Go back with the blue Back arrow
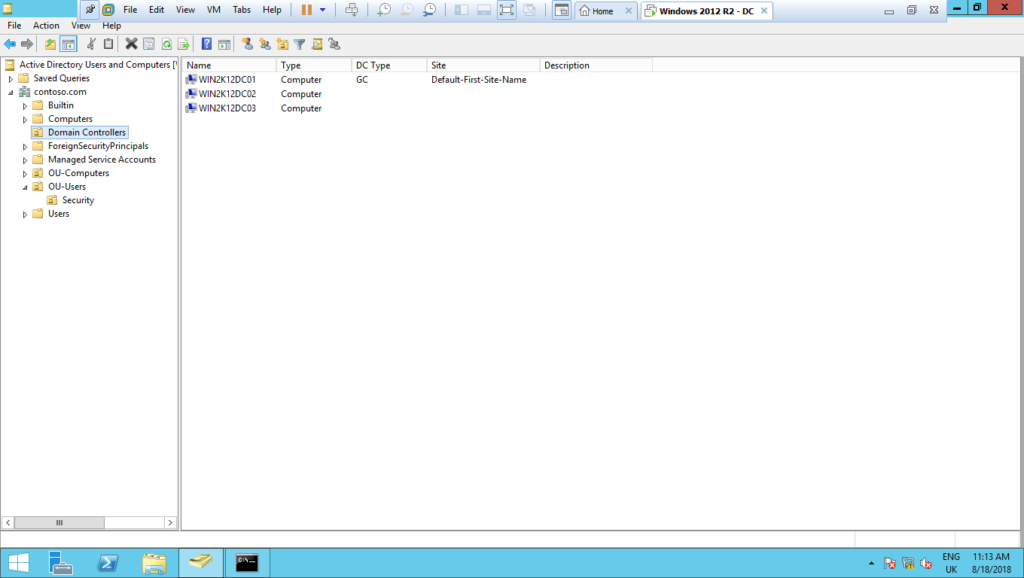Screen dimensions: 1024x578 (10, 44)
